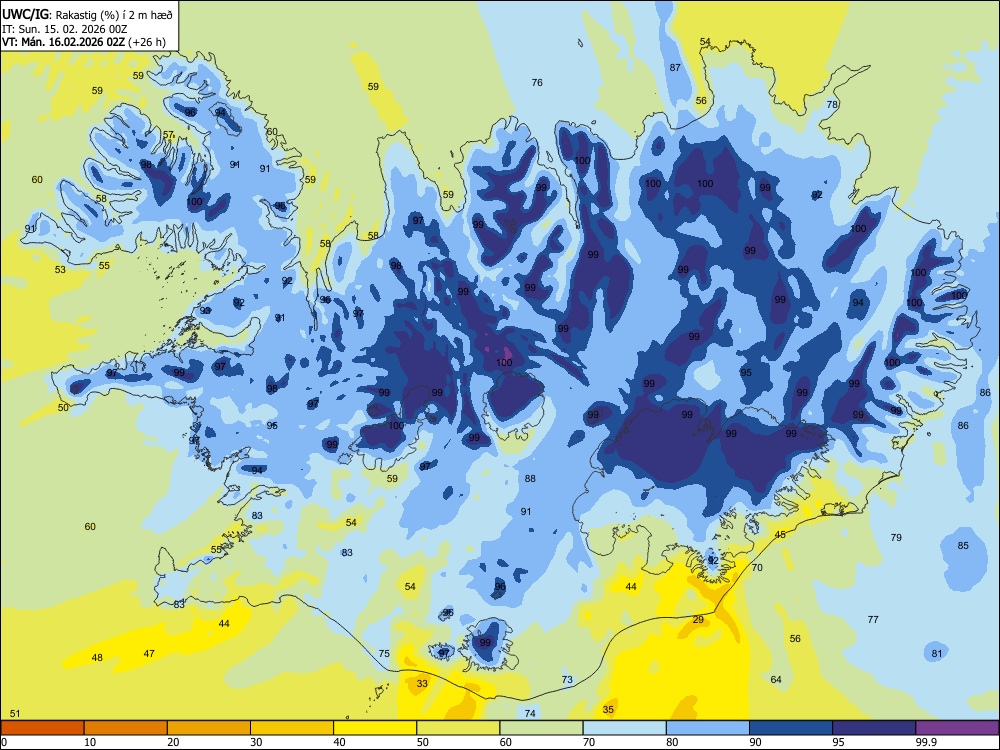The width and height of the screenshot is (1000, 750).
Task: Click the humidity value '64' on the map
Action: tap(776, 679)
